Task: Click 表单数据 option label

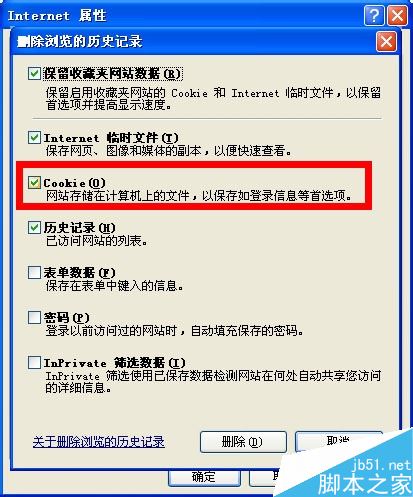Action: coord(79,273)
